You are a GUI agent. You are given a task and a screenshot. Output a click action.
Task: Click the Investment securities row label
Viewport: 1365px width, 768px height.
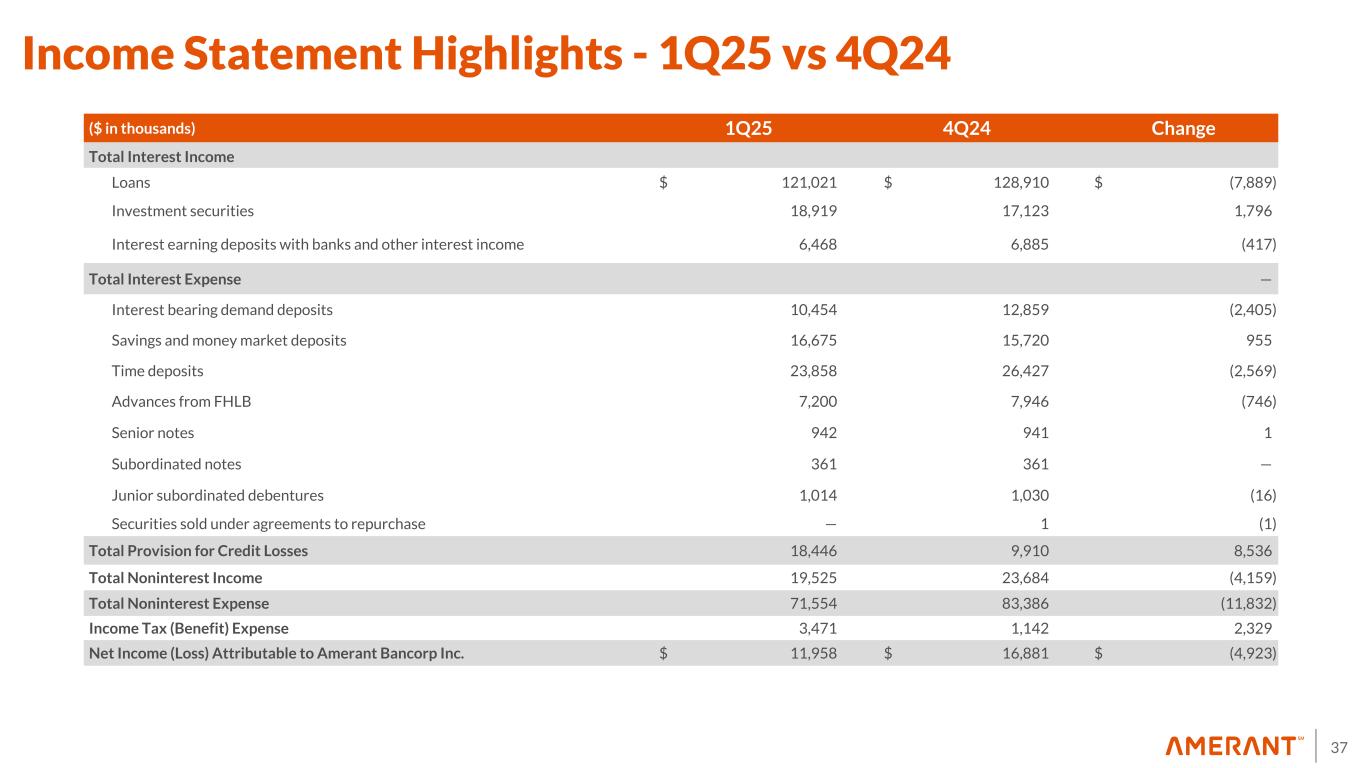click(182, 211)
